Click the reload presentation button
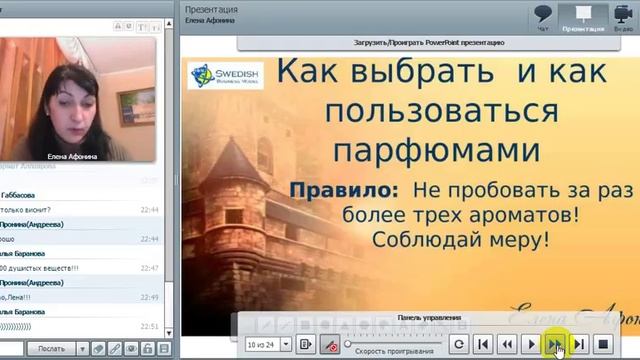The image size is (640, 360). tap(459, 344)
